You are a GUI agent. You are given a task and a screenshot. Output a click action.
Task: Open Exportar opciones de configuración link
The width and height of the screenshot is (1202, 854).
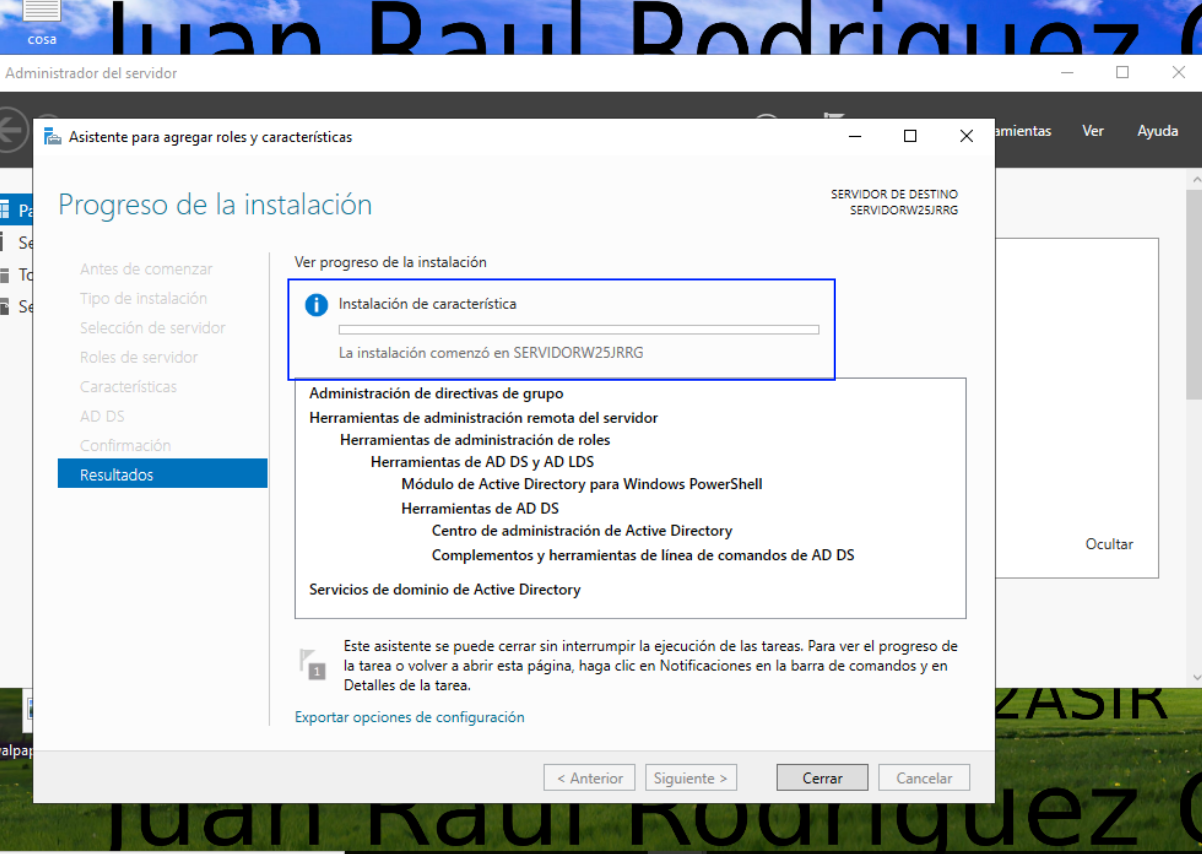click(409, 717)
